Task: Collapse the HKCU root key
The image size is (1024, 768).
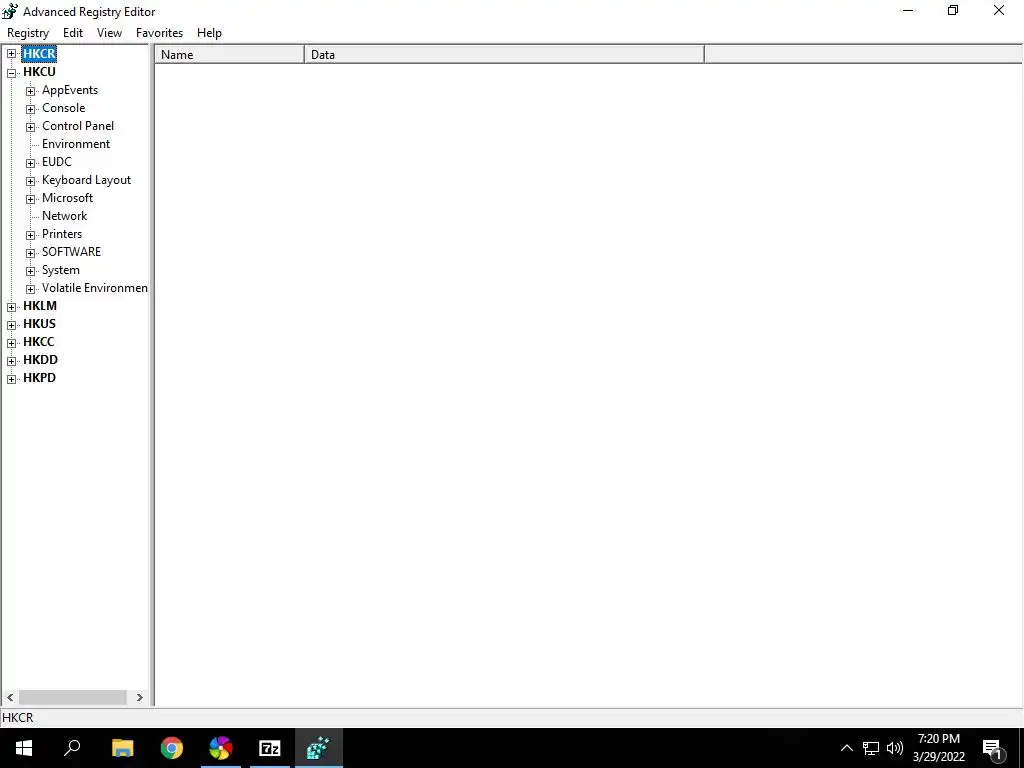Action: 12,72
